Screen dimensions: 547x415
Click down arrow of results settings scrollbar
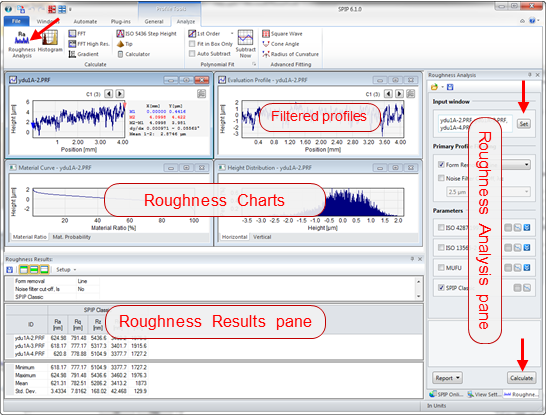[x=418, y=296]
